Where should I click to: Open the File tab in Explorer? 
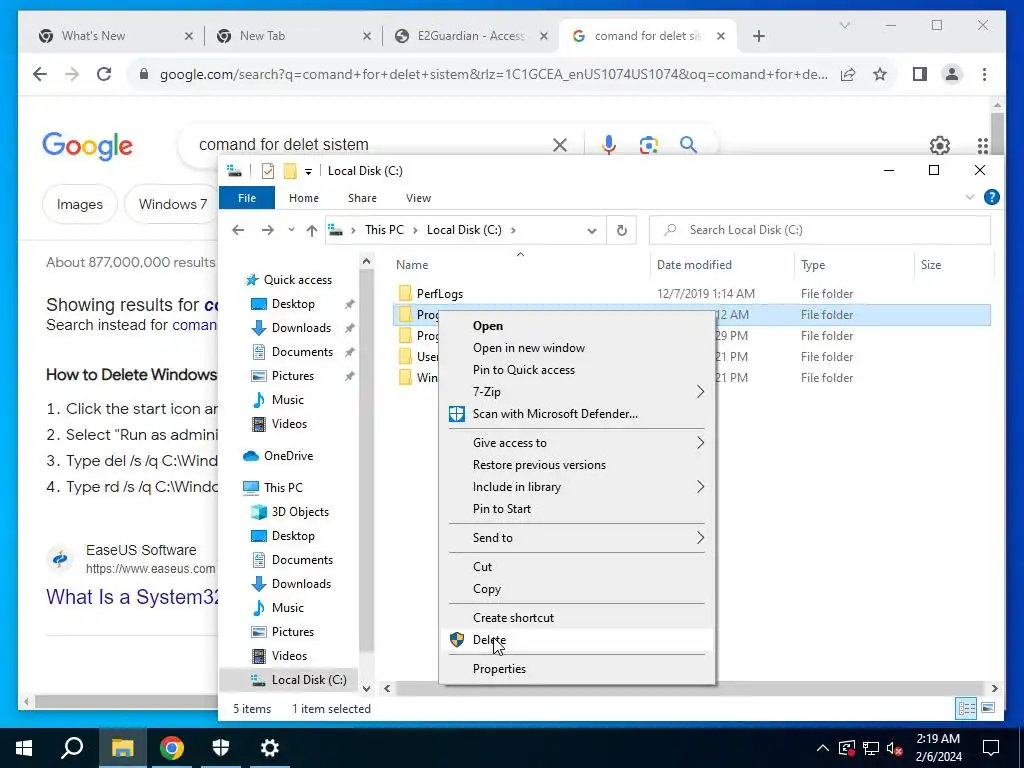coord(247,198)
